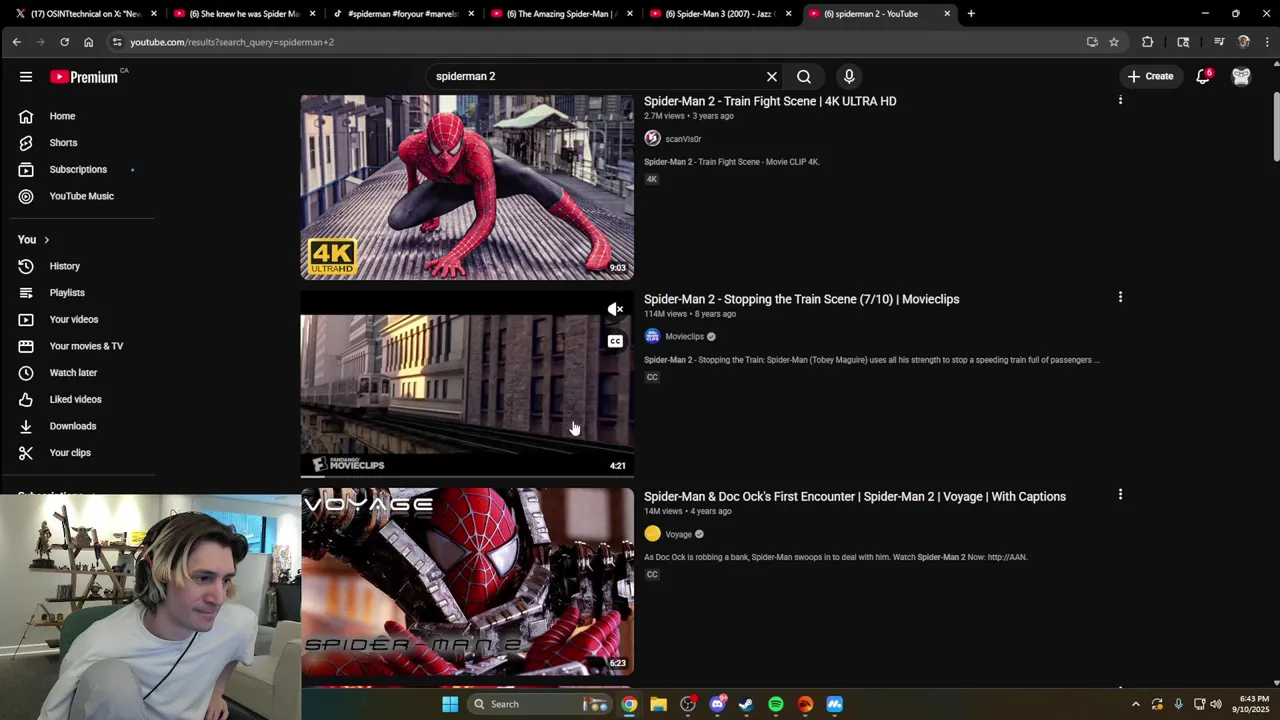Clear the search query with X
The height and width of the screenshot is (720, 1280).
point(772,76)
